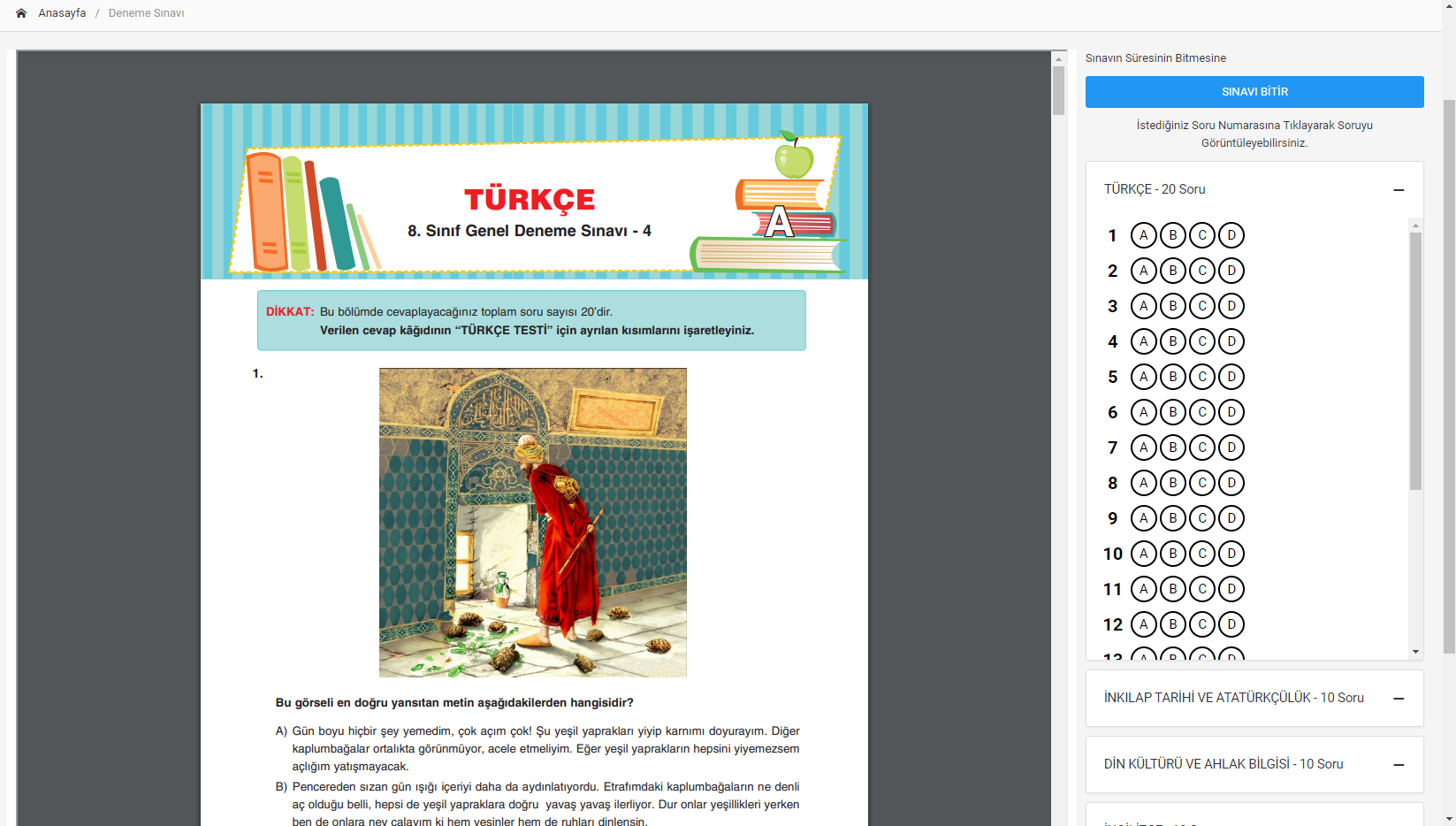The width and height of the screenshot is (1456, 826).
Task: Choose D on question 11
Action: (1231, 589)
